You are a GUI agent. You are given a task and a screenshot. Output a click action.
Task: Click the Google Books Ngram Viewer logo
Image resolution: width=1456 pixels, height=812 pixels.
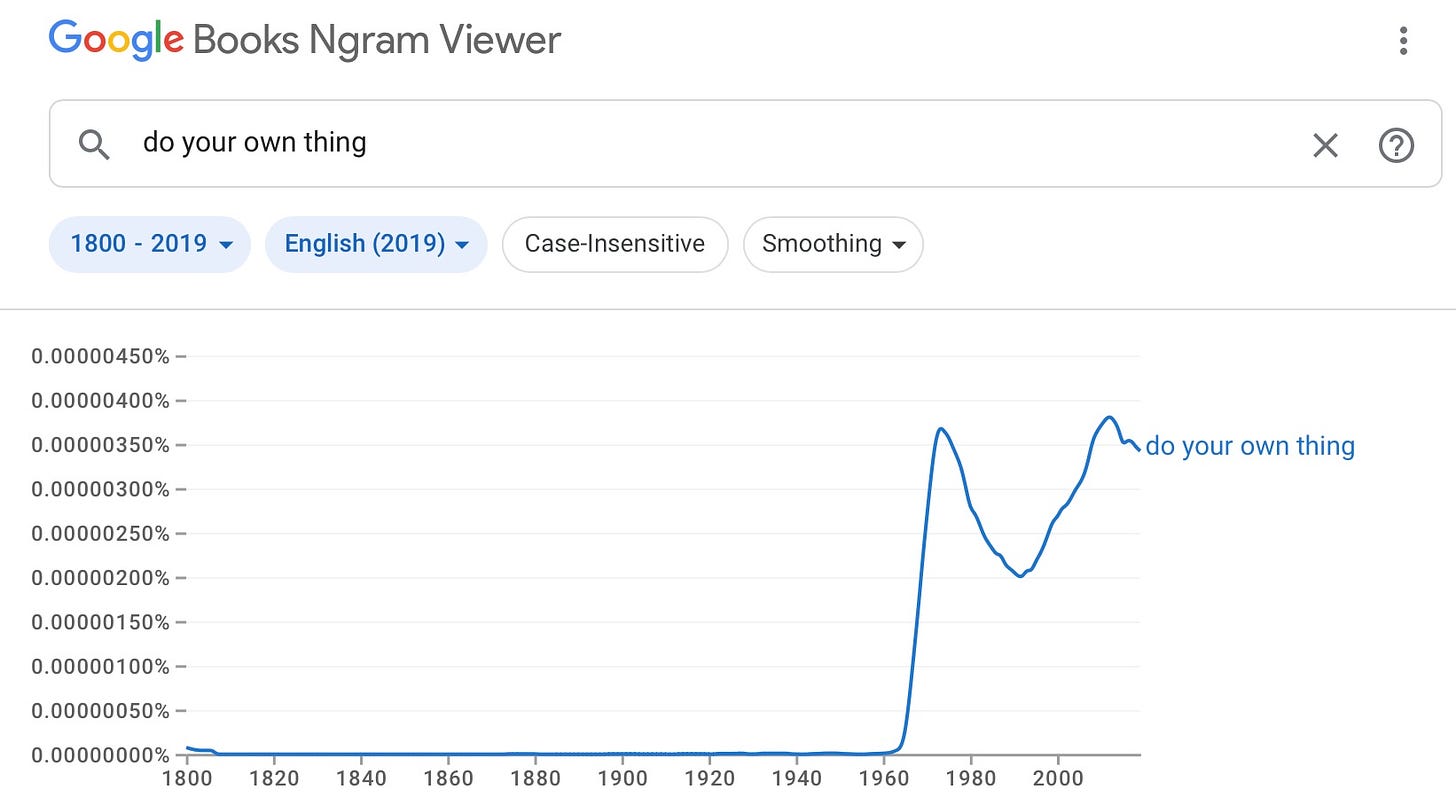pos(304,41)
